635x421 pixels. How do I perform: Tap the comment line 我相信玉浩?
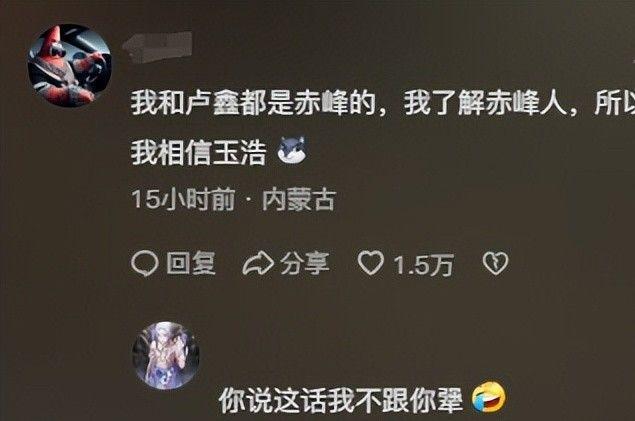click(198, 153)
